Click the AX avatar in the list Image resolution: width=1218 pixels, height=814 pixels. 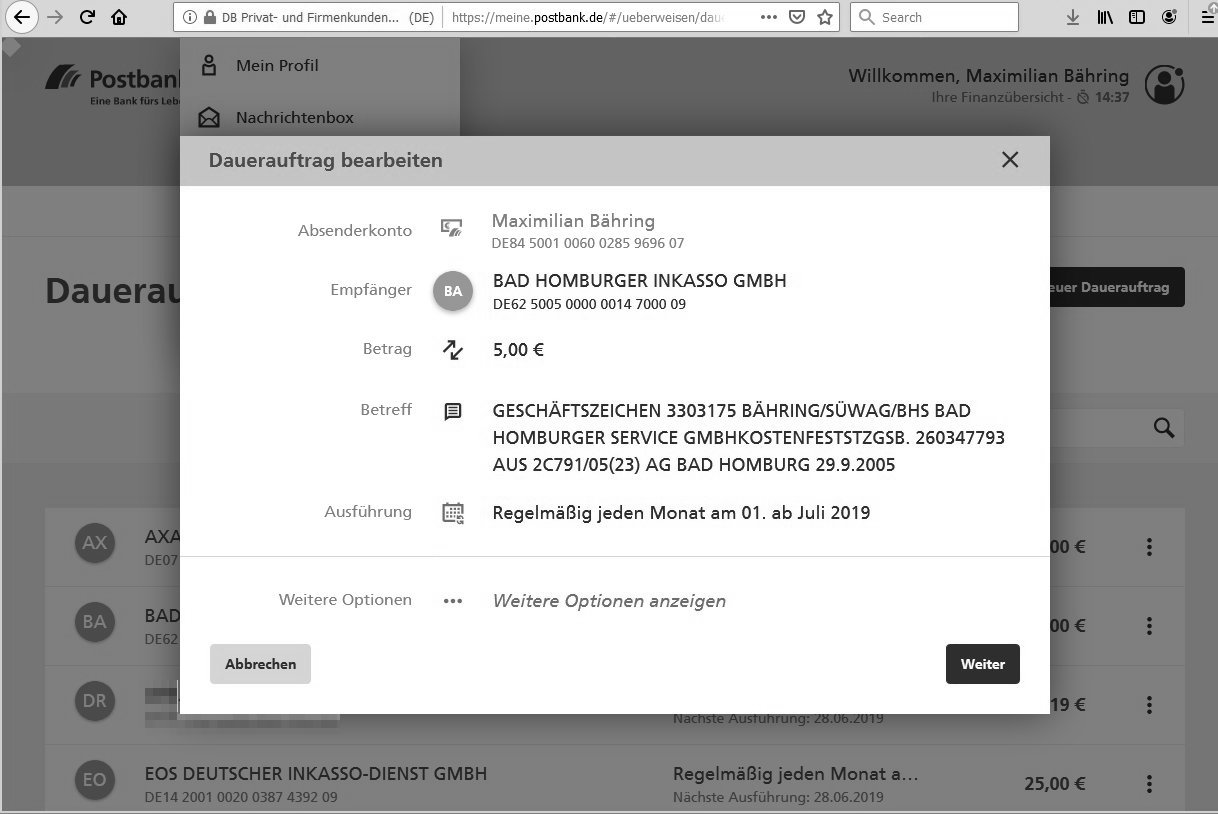[94, 543]
